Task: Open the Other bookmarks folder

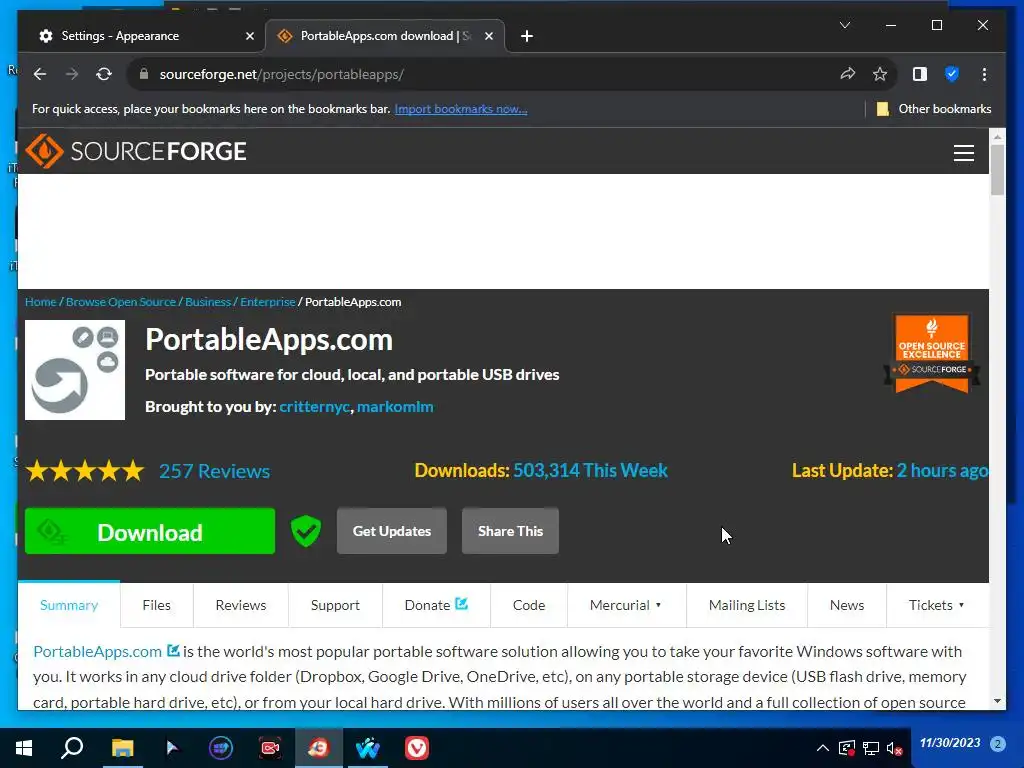Action: coord(933,109)
